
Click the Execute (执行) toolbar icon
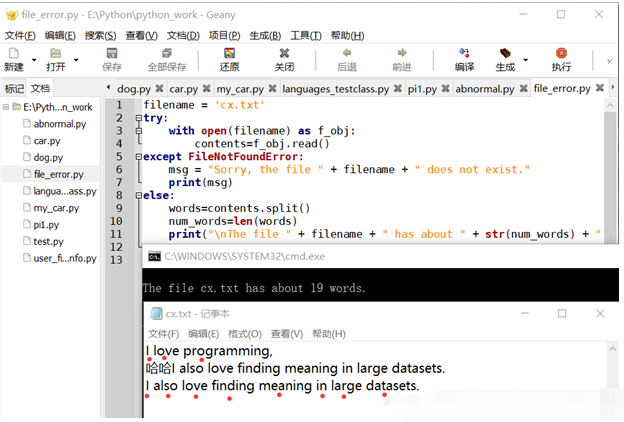pyautogui.click(x=561, y=53)
